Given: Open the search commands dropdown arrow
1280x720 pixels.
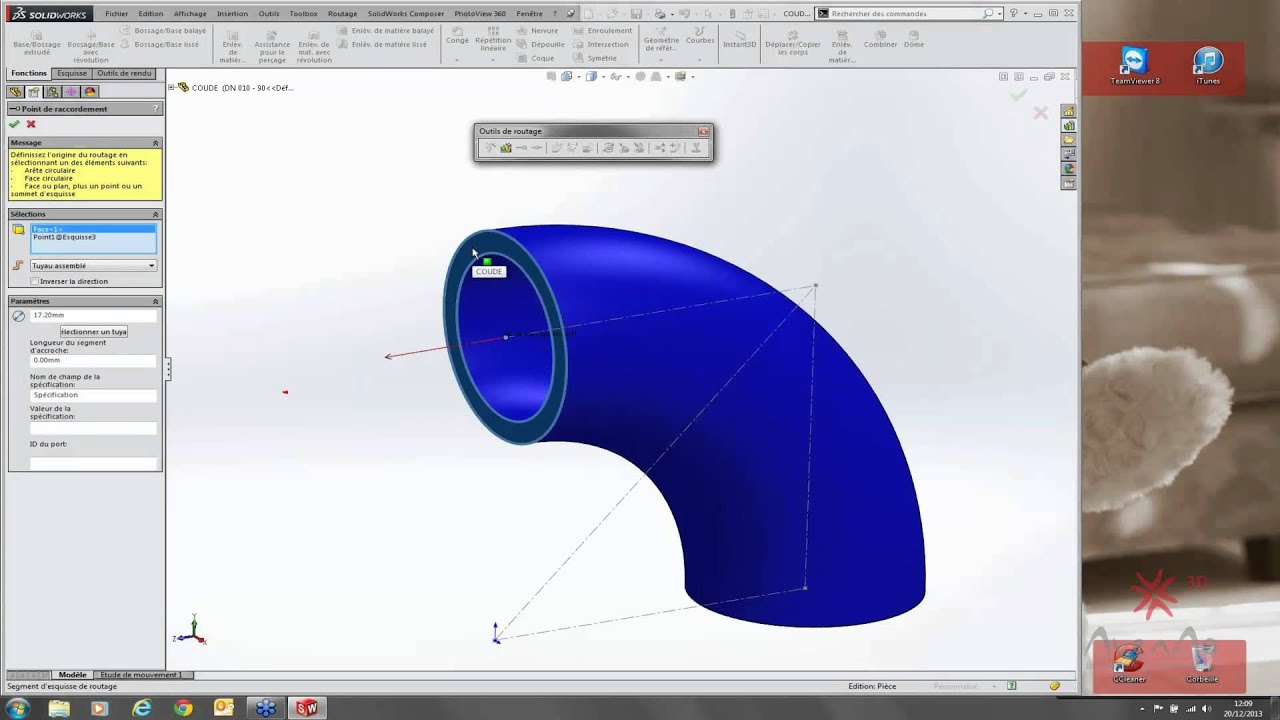Looking at the screenshot, I should [x=1000, y=14].
